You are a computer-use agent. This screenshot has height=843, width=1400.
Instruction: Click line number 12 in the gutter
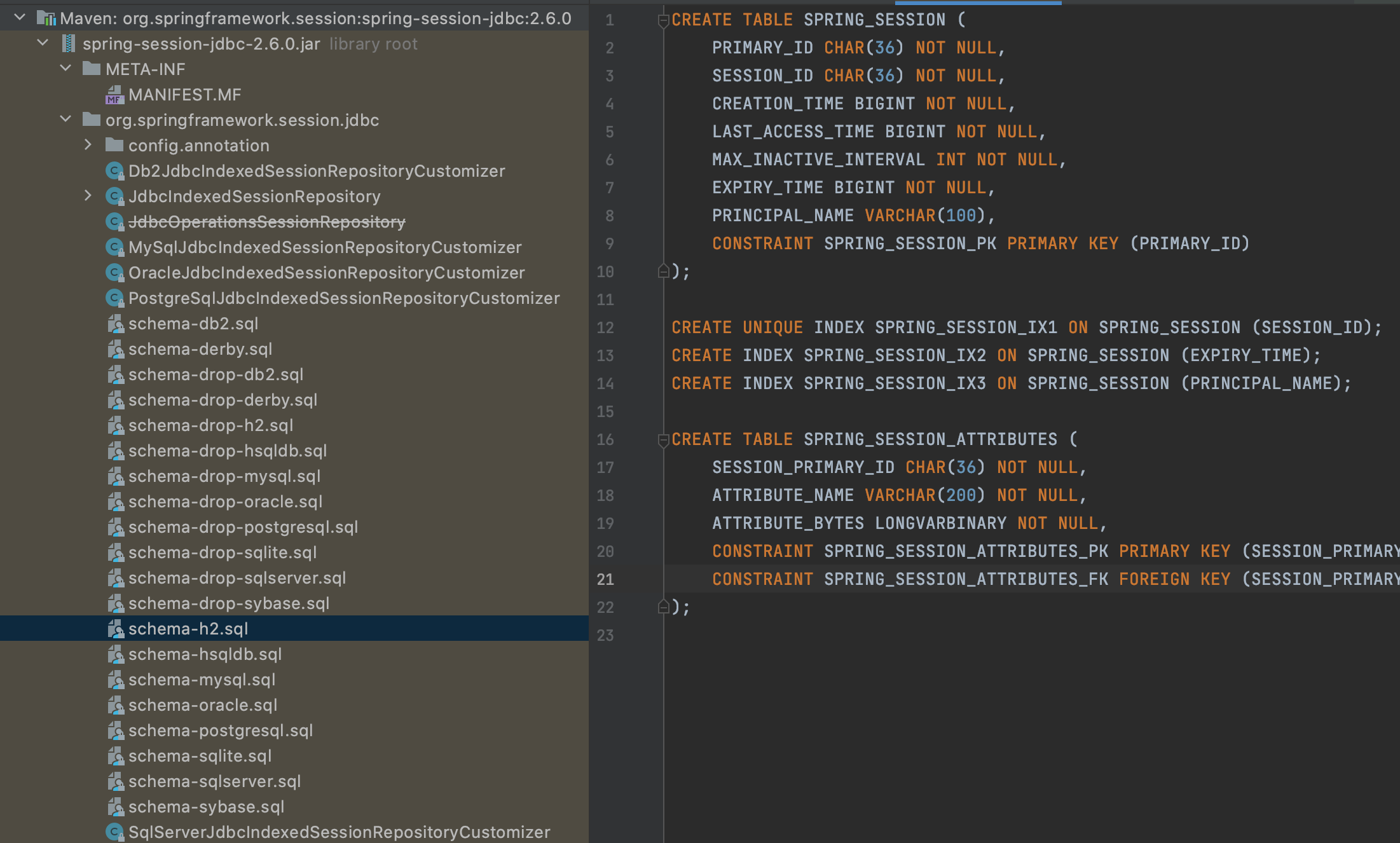point(605,328)
